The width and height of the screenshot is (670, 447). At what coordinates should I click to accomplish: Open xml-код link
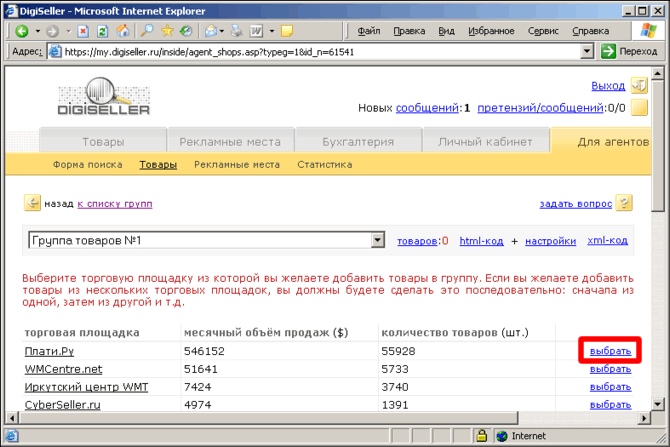click(607, 241)
